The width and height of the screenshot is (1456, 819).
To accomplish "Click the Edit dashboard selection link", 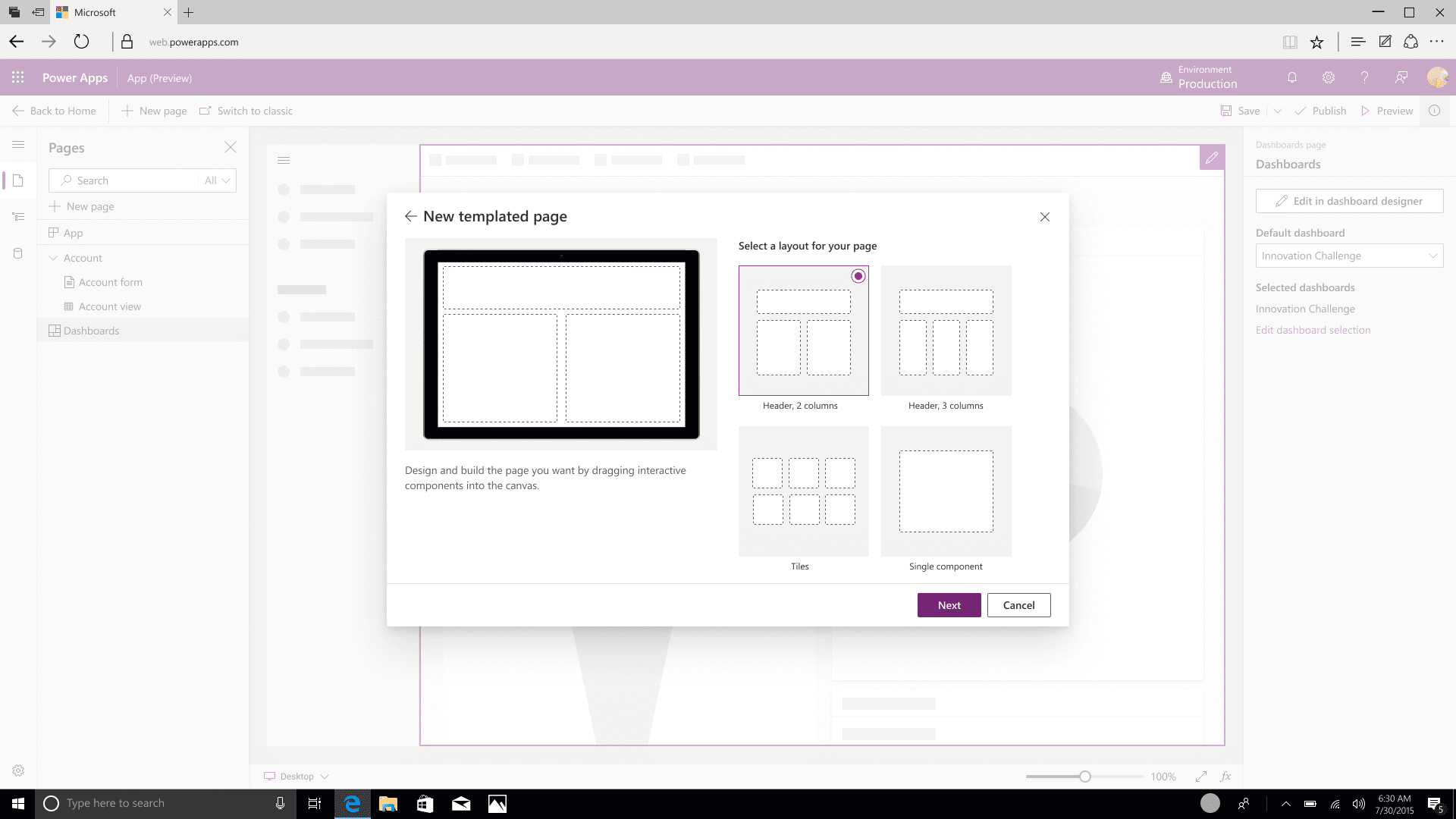I will pos(1313,330).
